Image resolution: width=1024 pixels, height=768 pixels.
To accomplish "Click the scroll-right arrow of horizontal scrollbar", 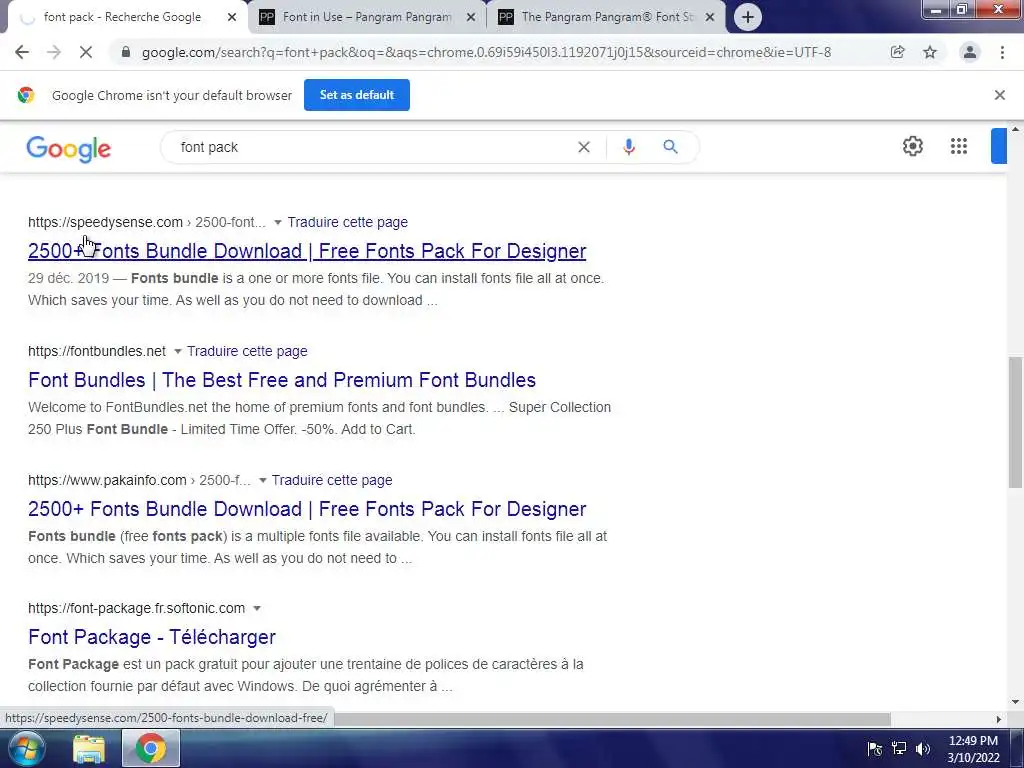I will tap(999, 719).
